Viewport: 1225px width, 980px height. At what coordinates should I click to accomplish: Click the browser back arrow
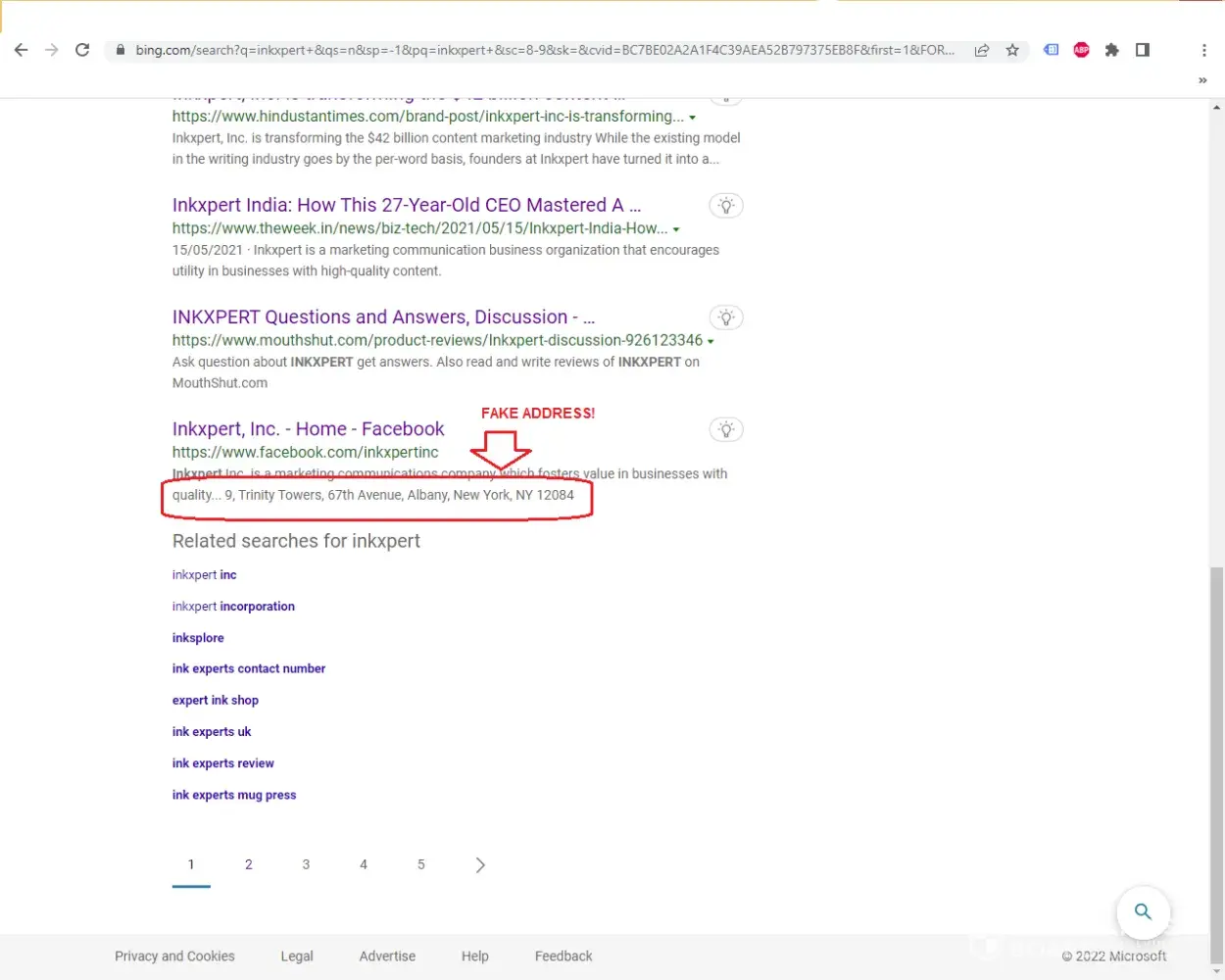[22, 50]
